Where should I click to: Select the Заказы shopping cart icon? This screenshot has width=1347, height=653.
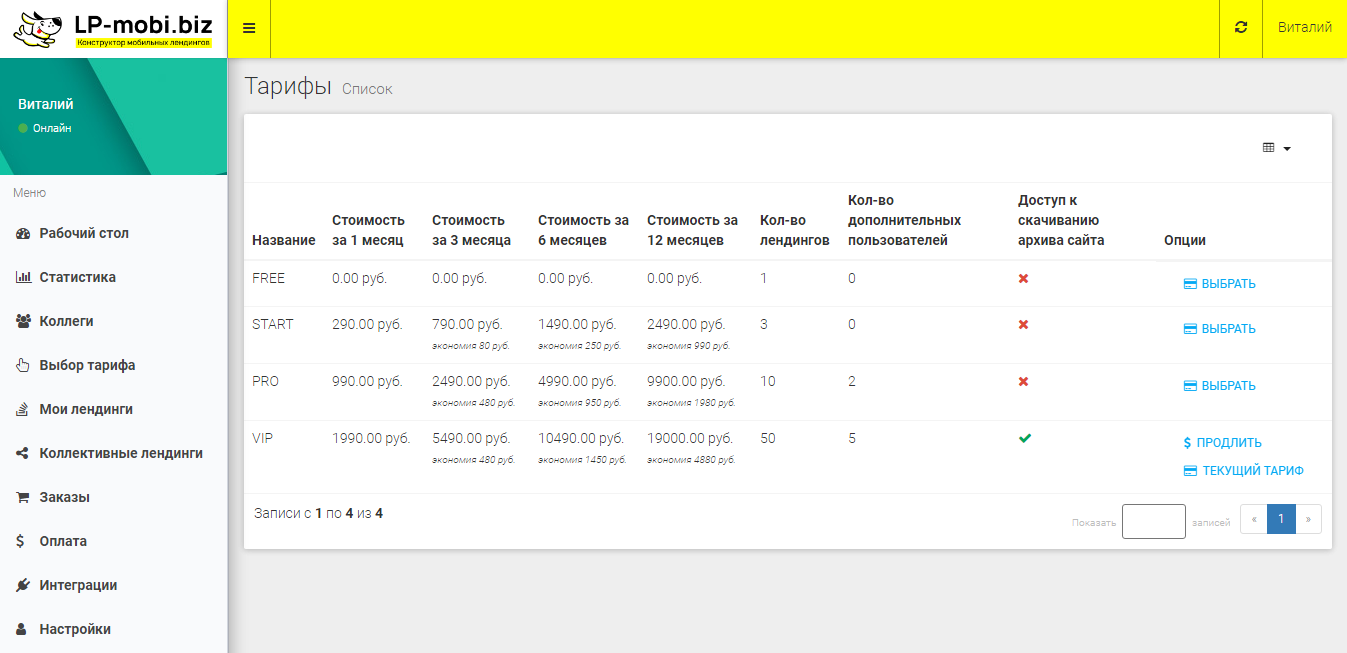coord(22,497)
